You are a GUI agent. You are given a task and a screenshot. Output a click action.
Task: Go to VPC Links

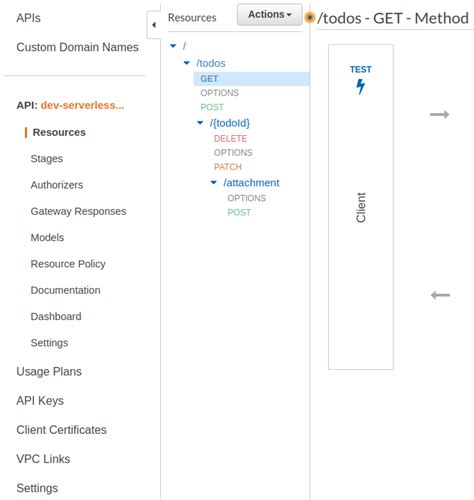[x=43, y=459]
